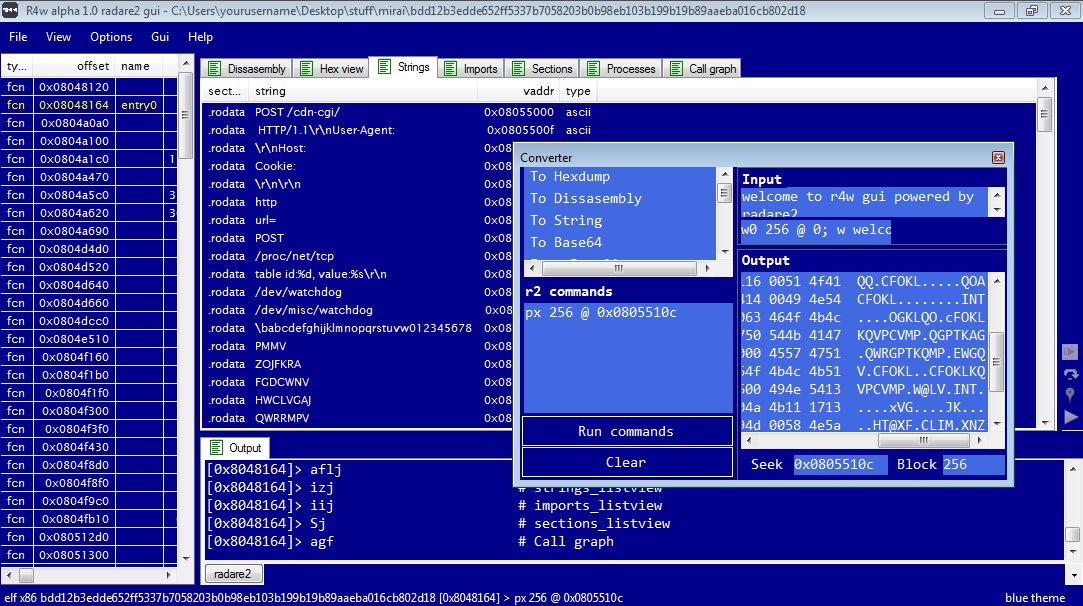The image size is (1083, 606).
Task: Click scroll-down arrow of functions list
Action: (186, 558)
